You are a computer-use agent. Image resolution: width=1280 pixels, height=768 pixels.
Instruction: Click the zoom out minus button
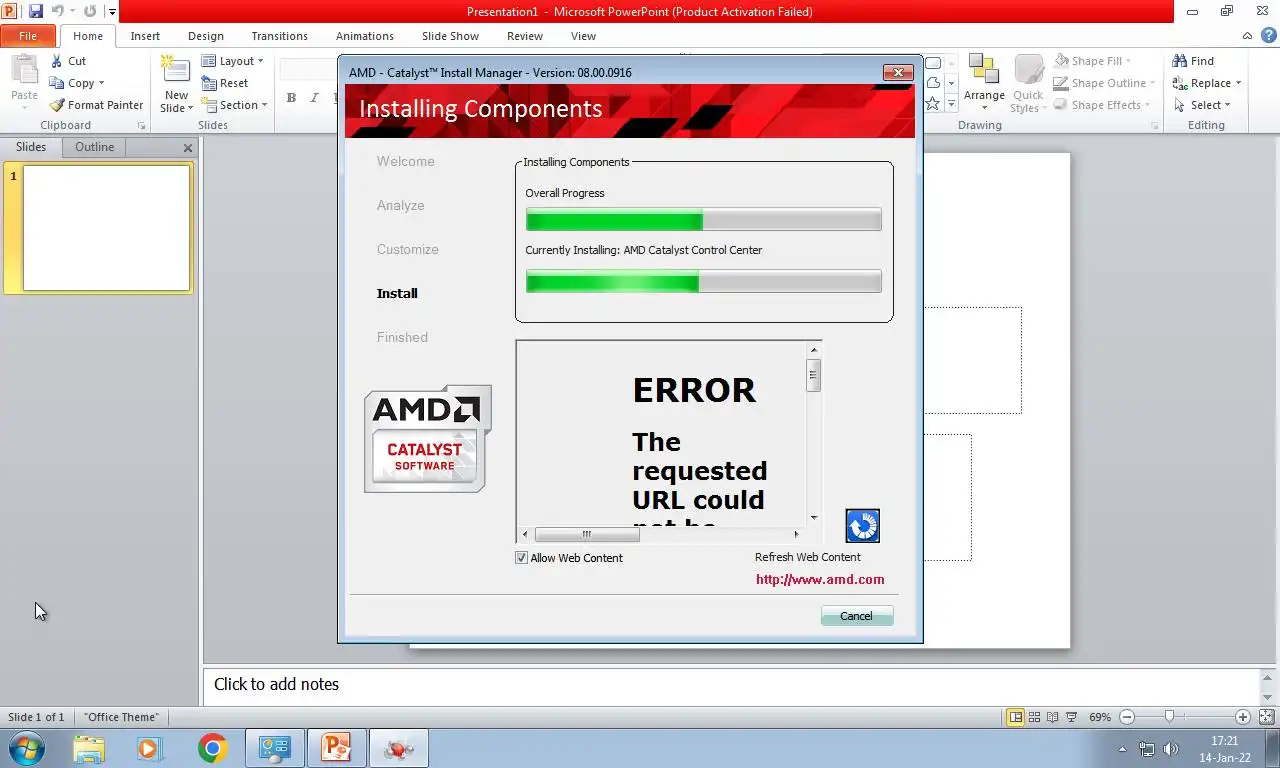click(x=1127, y=717)
